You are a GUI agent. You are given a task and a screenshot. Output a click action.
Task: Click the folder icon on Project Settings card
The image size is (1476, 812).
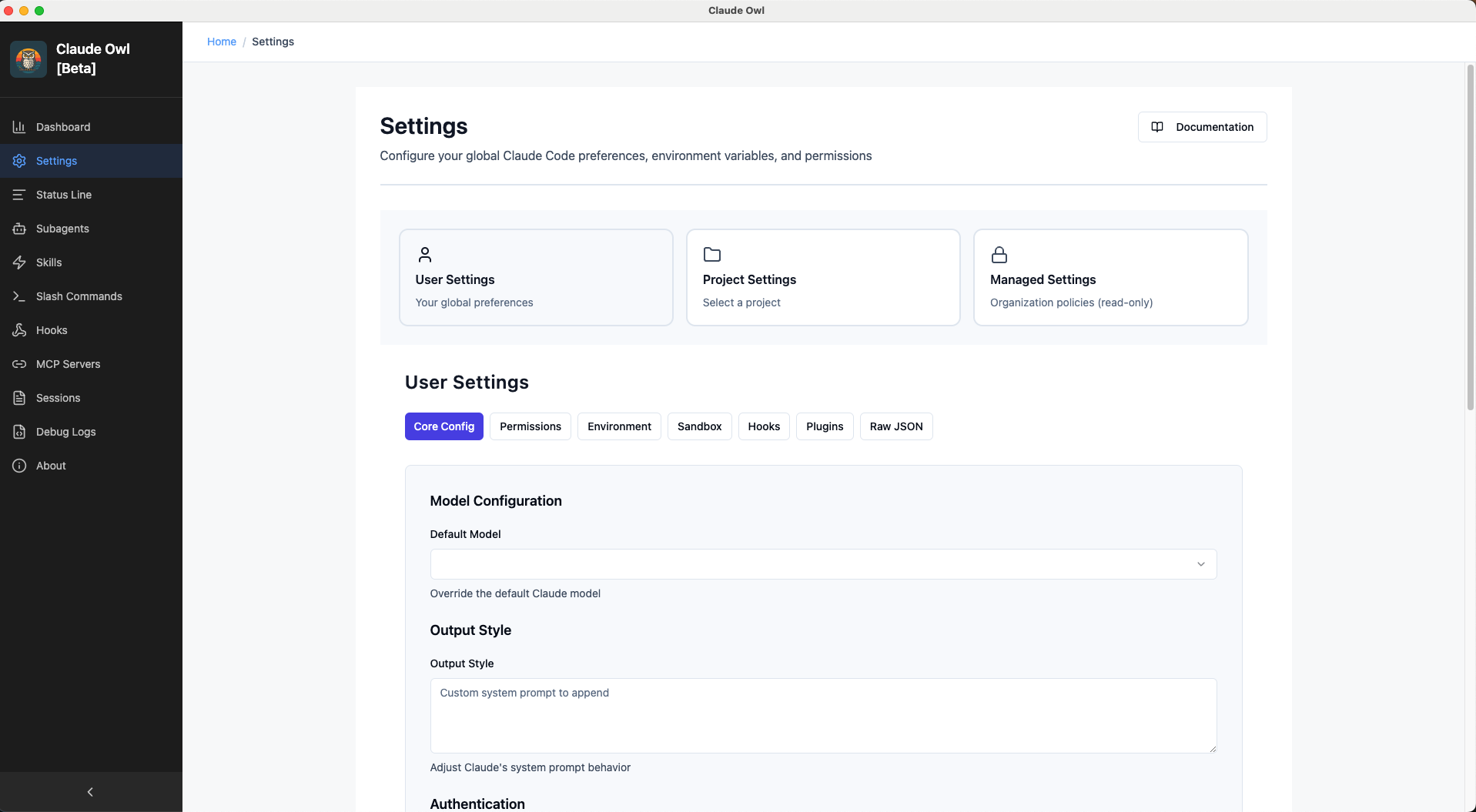tap(712, 254)
